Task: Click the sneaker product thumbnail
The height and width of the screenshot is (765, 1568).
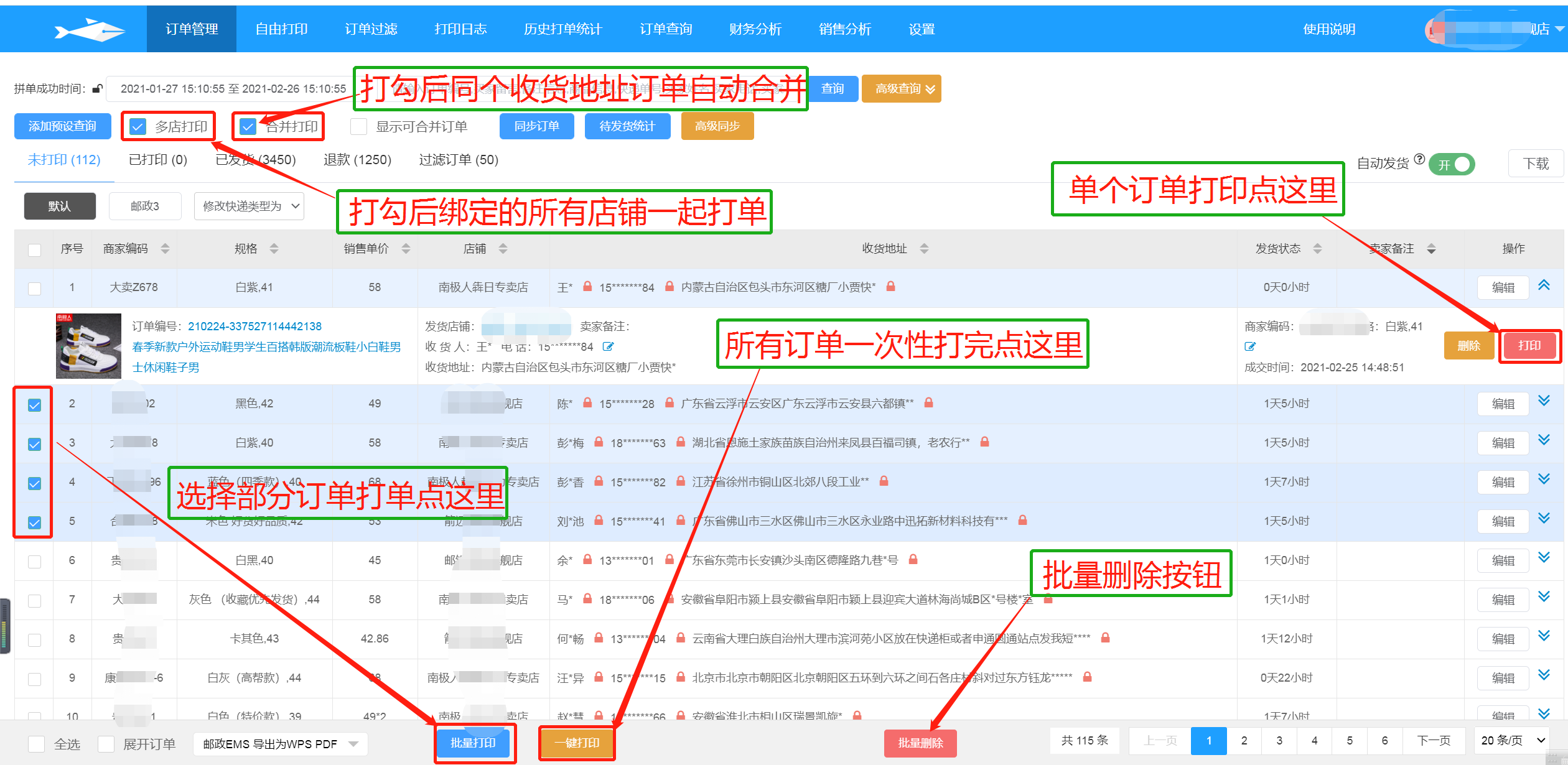Action: point(88,346)
